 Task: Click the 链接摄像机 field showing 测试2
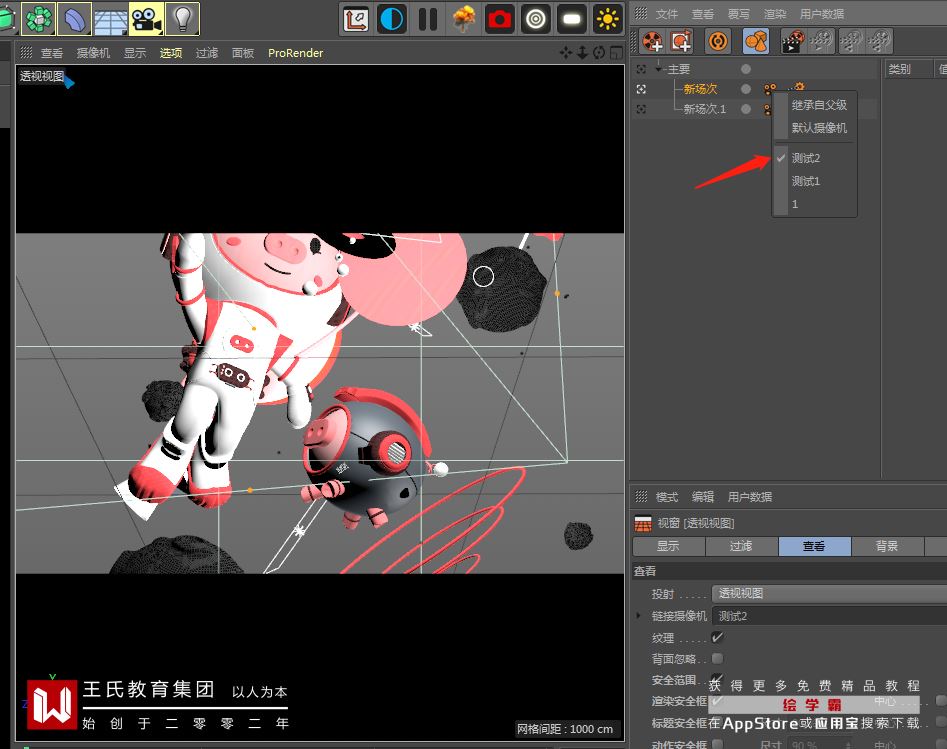[829, 616]
